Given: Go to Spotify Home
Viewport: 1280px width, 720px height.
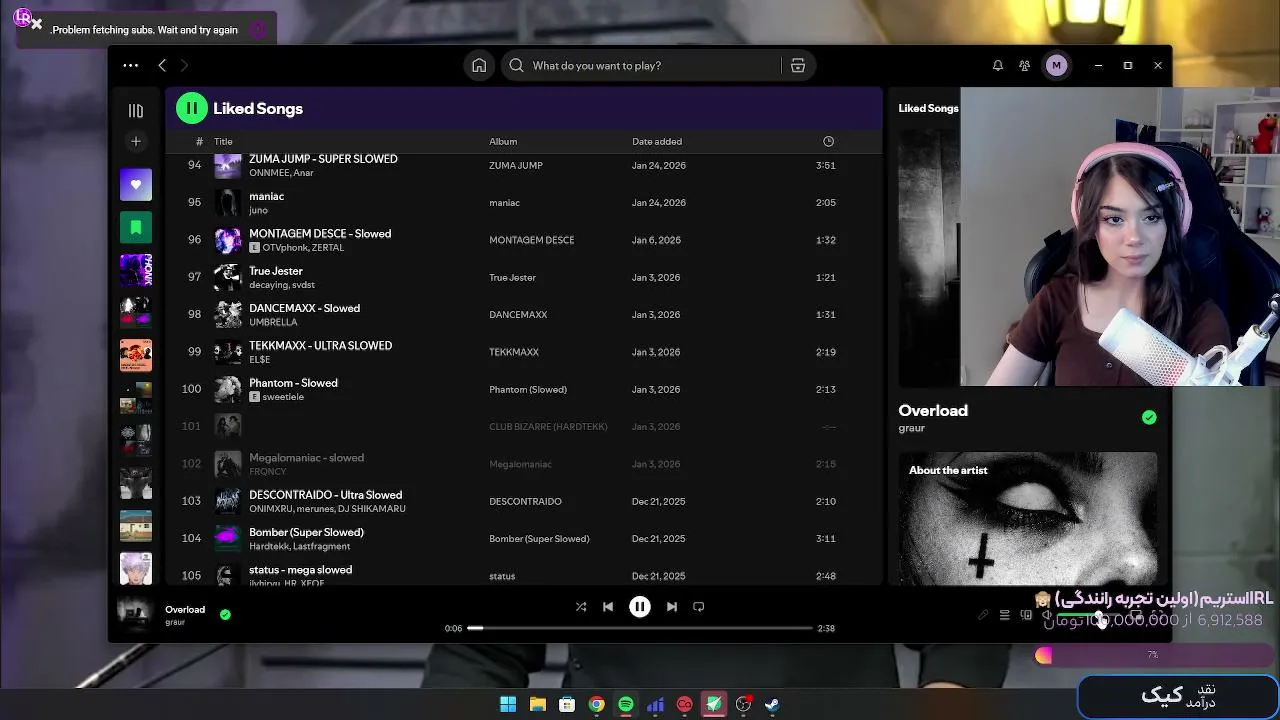Looking at the screenshot, I should [x=479, y=65].
